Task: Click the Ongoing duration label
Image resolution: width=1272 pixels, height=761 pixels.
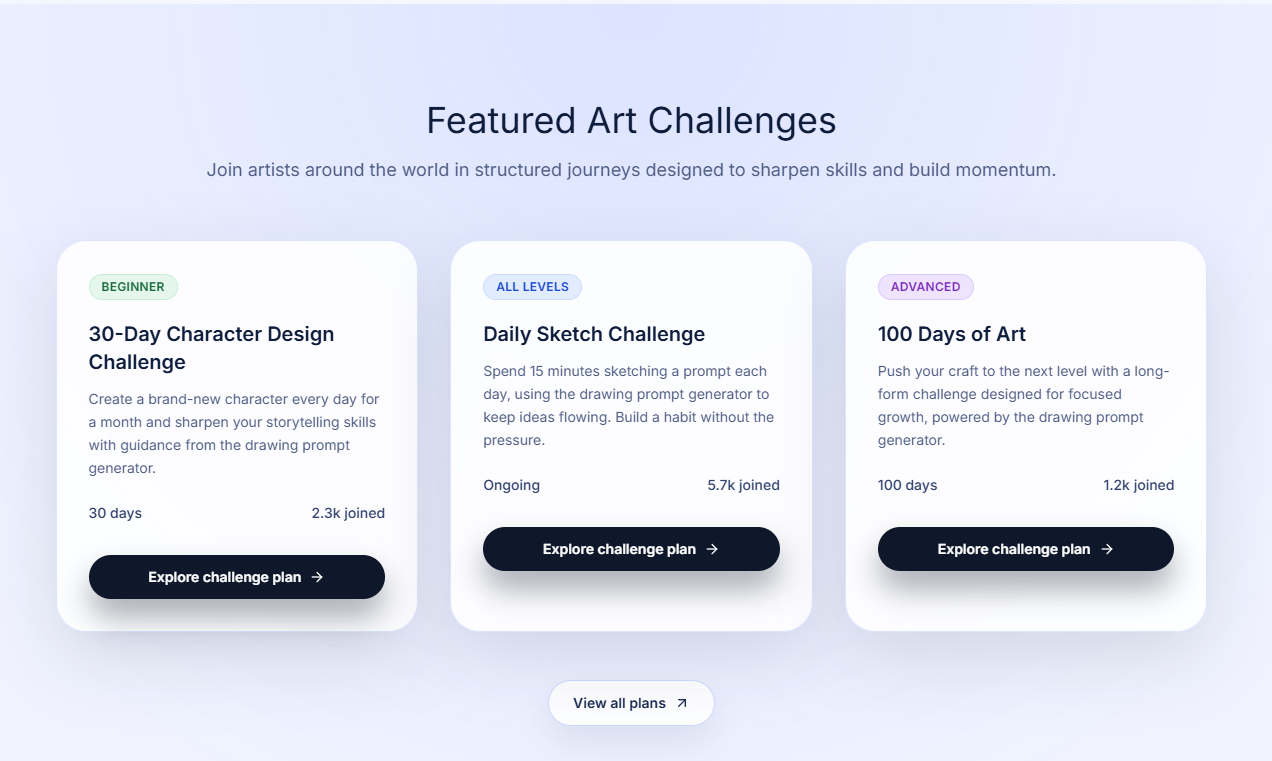Action: tap(511, 485)
